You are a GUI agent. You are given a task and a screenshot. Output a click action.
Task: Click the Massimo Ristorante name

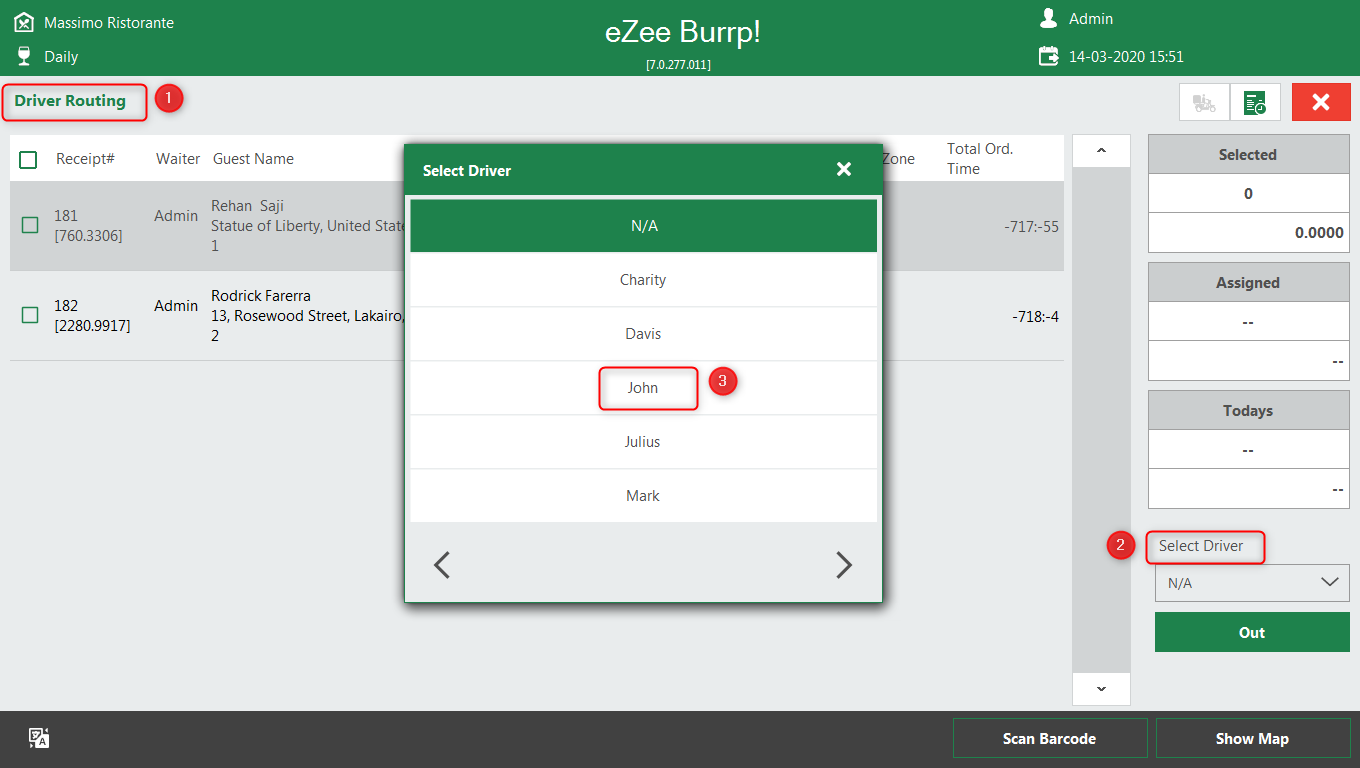click(109, 22)
